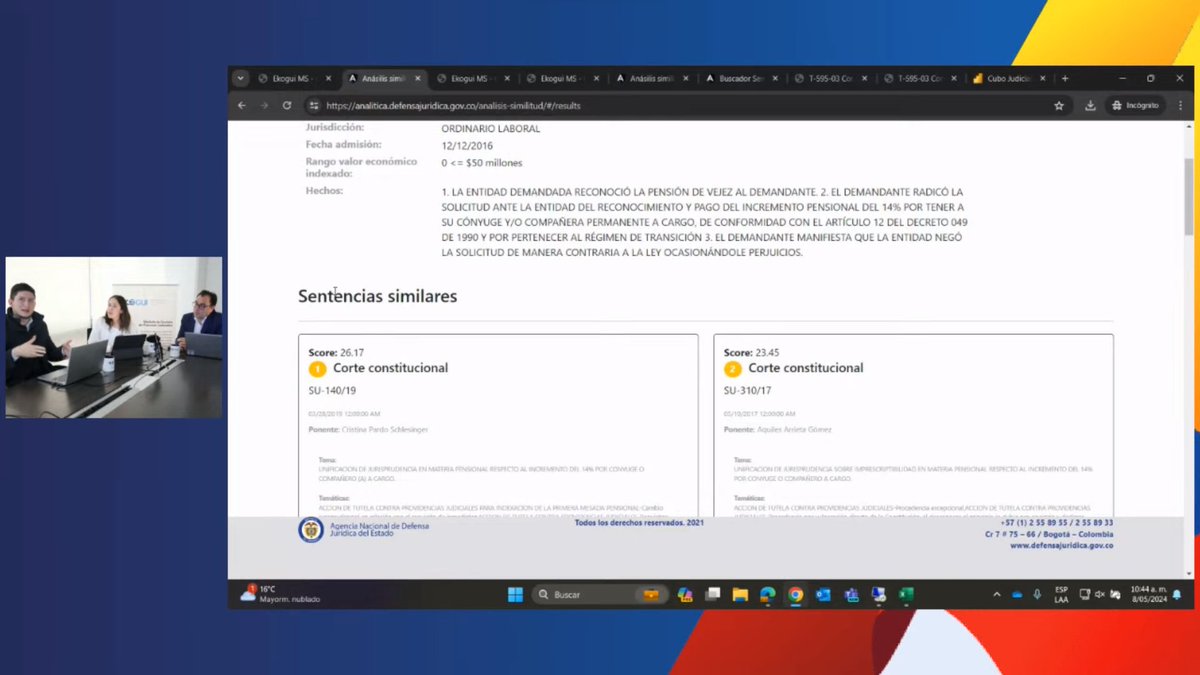Viewport: 1200px width, 675px height.
Task: Close the Cubo Judicial tab
Action: tap(1044, 78)
